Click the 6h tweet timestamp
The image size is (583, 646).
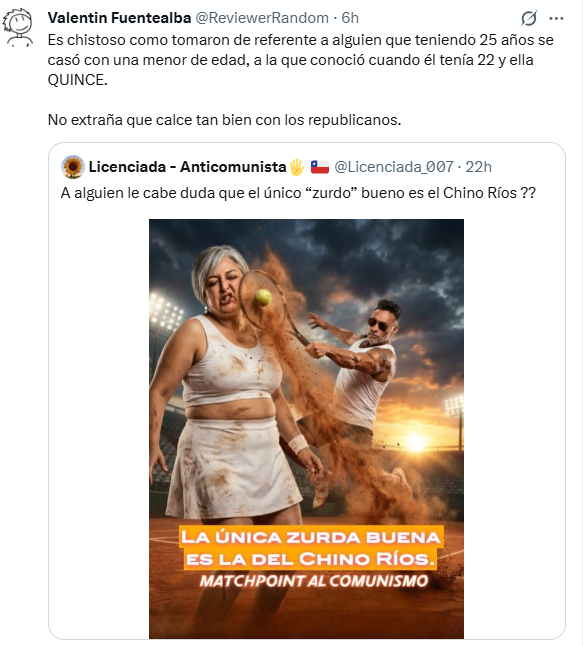(350, 18)
